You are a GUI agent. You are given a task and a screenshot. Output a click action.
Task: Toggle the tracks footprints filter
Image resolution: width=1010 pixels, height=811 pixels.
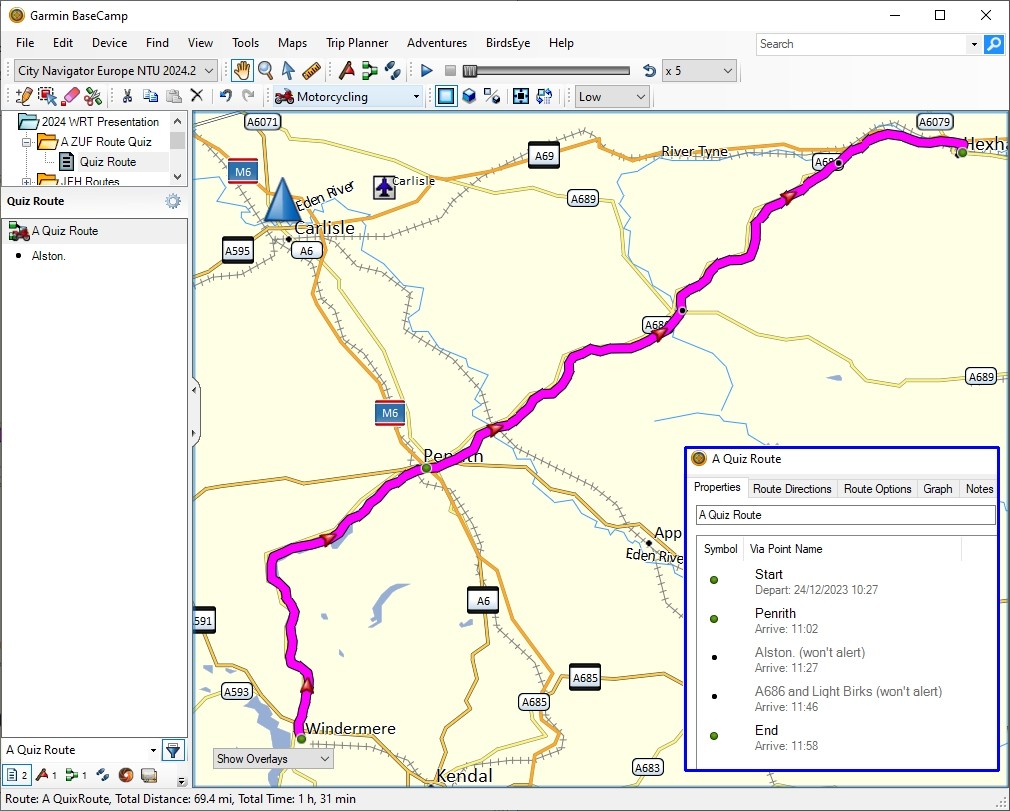[102, 775]
